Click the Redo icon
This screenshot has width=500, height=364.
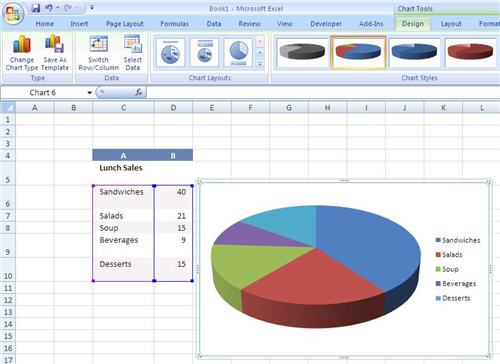[x=68, y=8]
